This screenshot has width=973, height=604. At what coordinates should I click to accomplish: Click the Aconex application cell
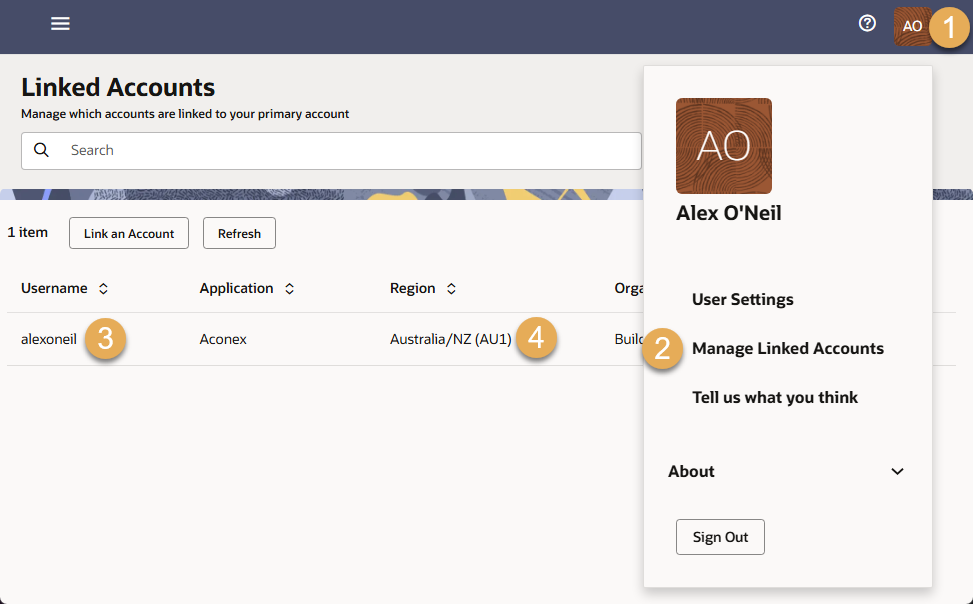[223, 339]
